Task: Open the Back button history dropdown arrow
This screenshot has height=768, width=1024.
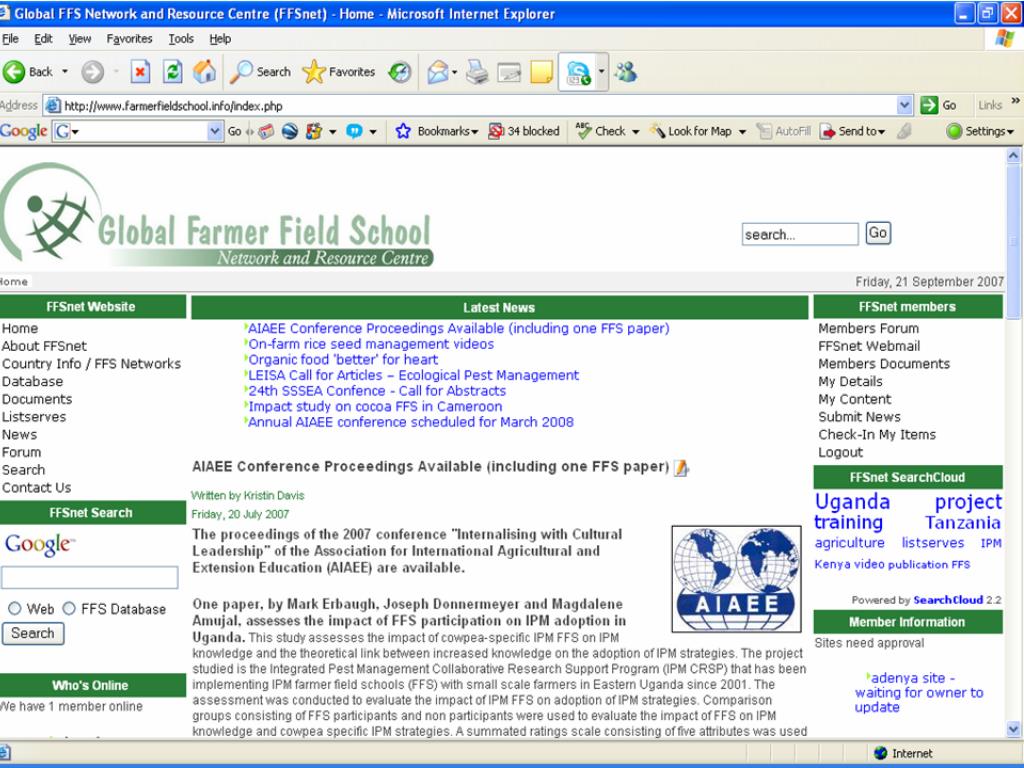Action: pos(65,71)
